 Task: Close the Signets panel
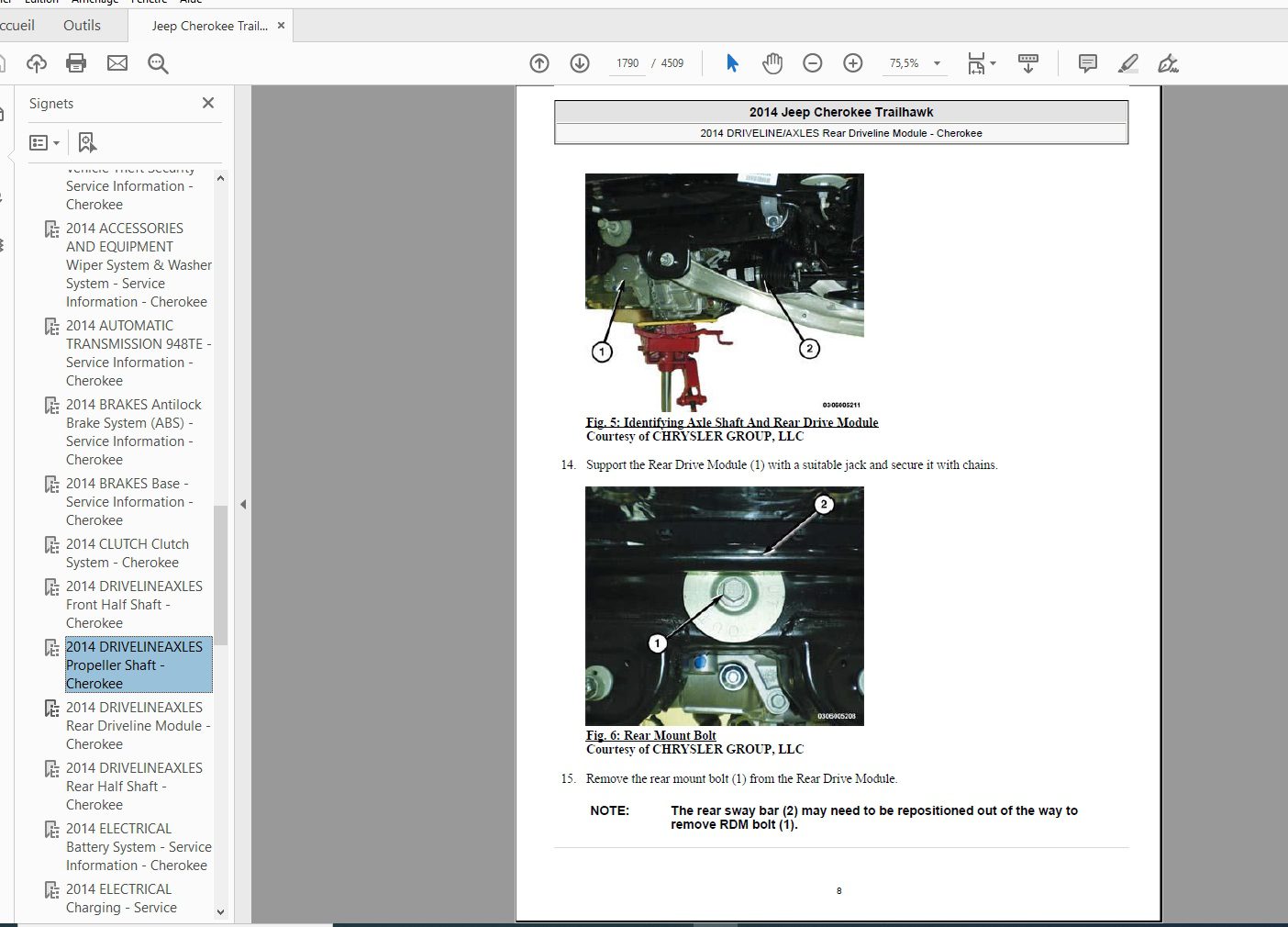[x=208, y=103]
